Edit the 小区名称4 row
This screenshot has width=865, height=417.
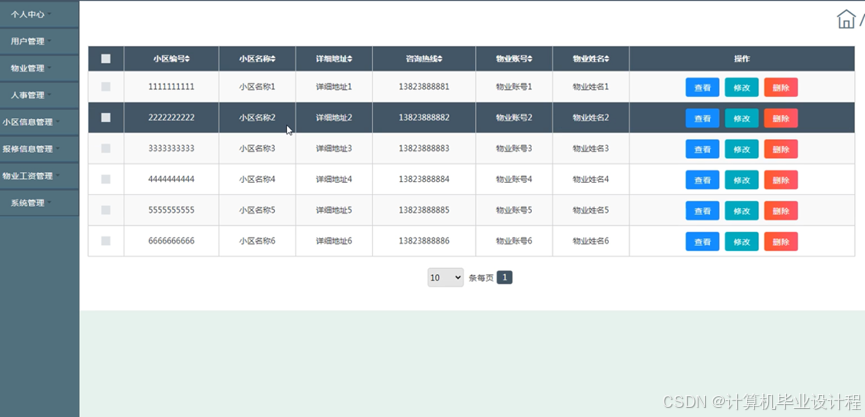pos(741,180)
